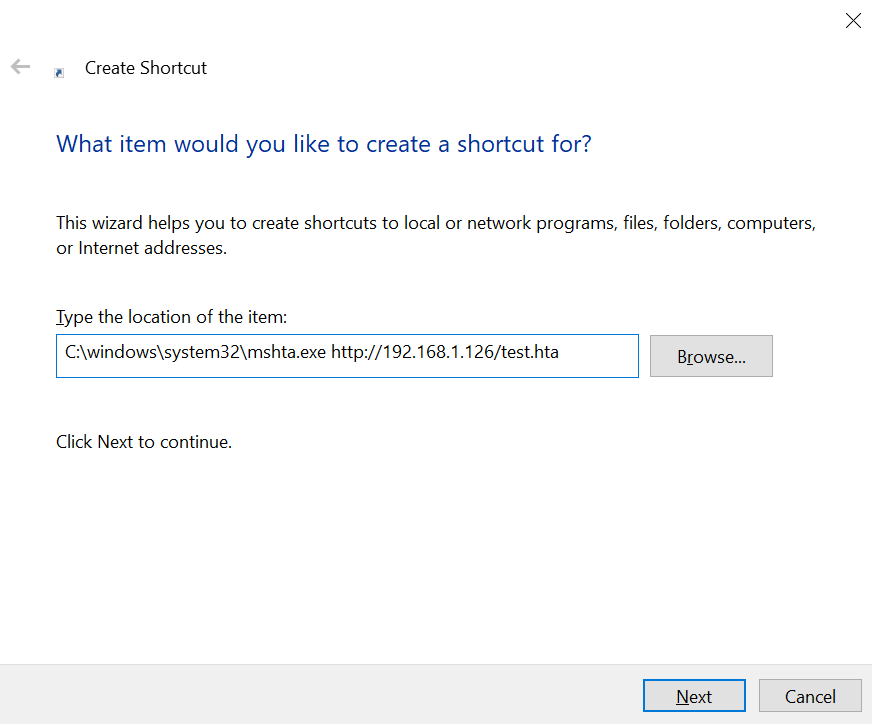Focus the item location text field
872x724 pixels.
pos(346,356)
